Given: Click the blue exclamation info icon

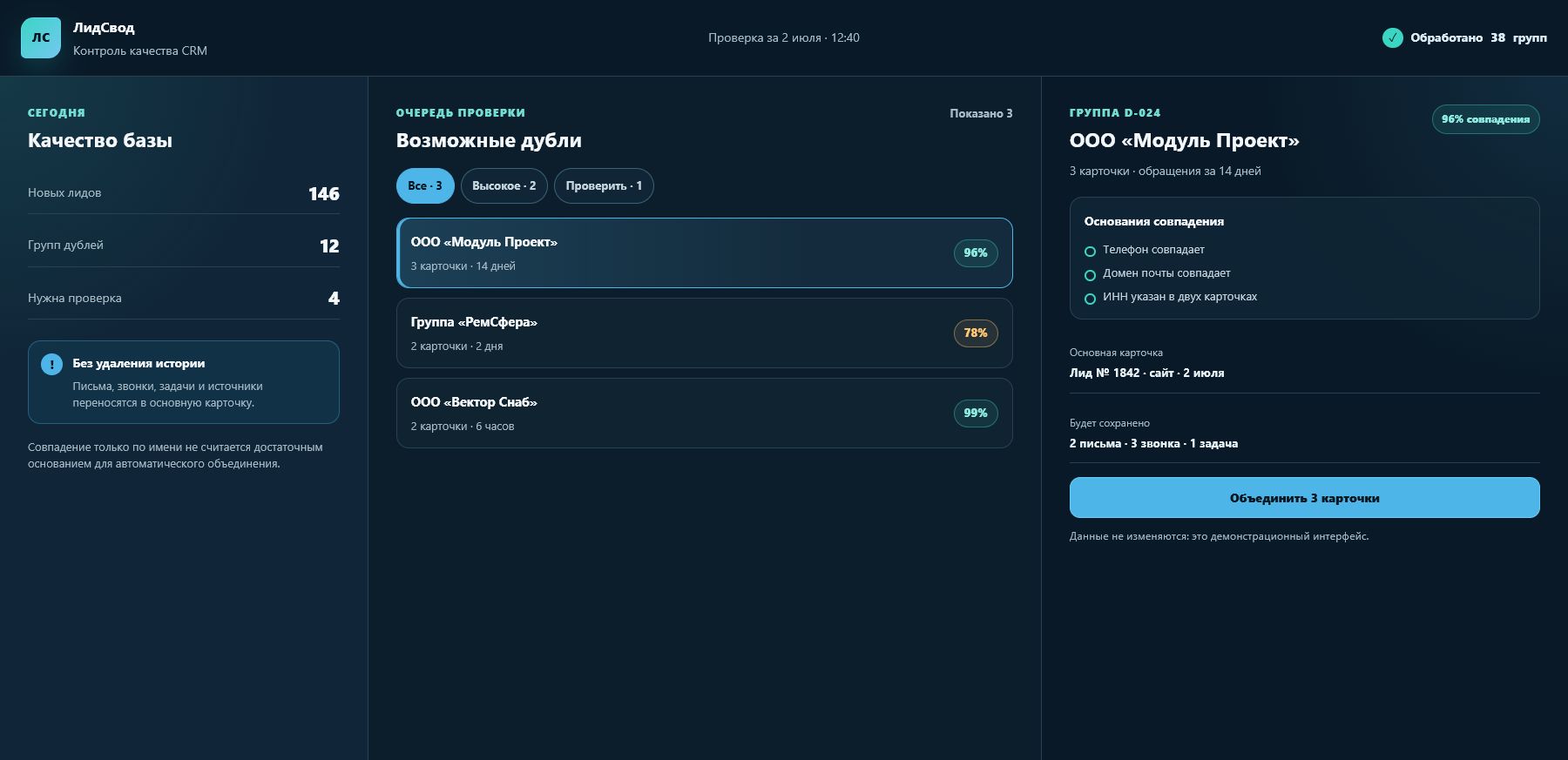Looking at the screenshot, I should pyautogui.click(x=51, y=365).
